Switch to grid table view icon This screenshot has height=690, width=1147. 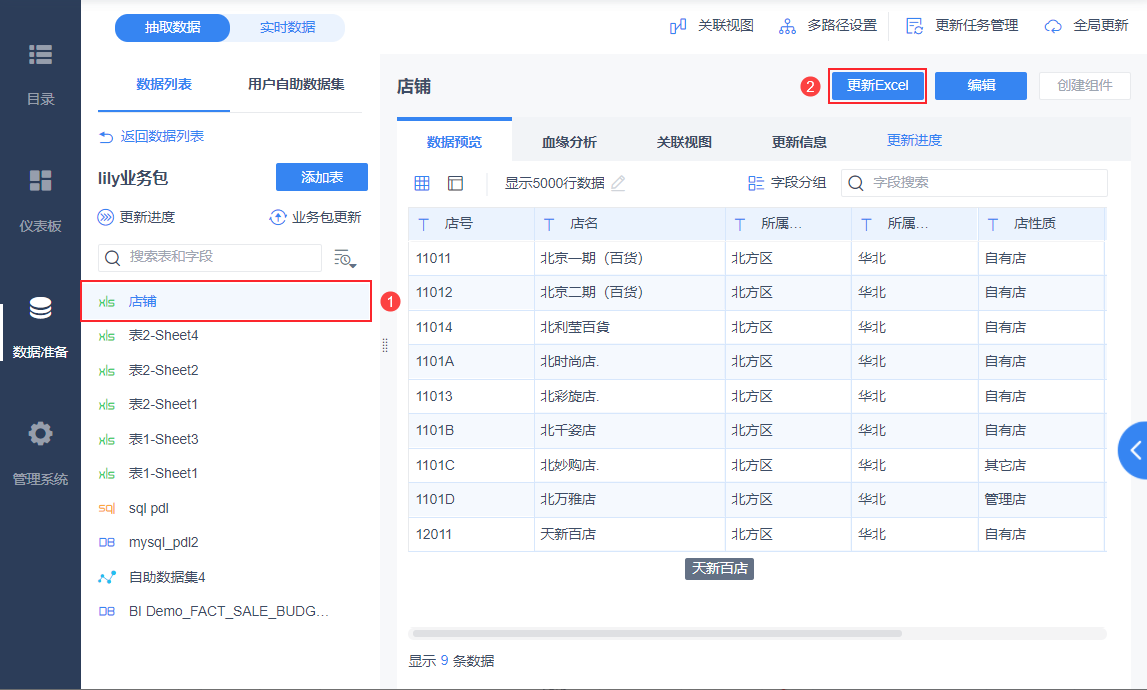[422, 183]
